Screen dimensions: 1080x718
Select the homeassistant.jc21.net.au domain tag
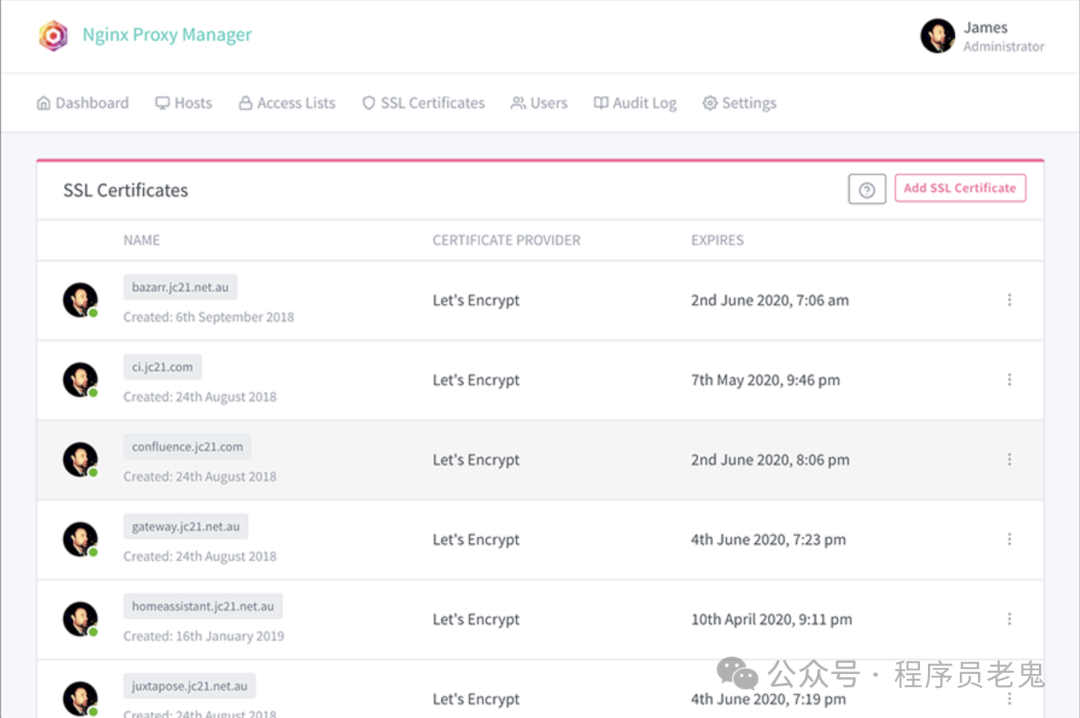(x=203, y=606)
